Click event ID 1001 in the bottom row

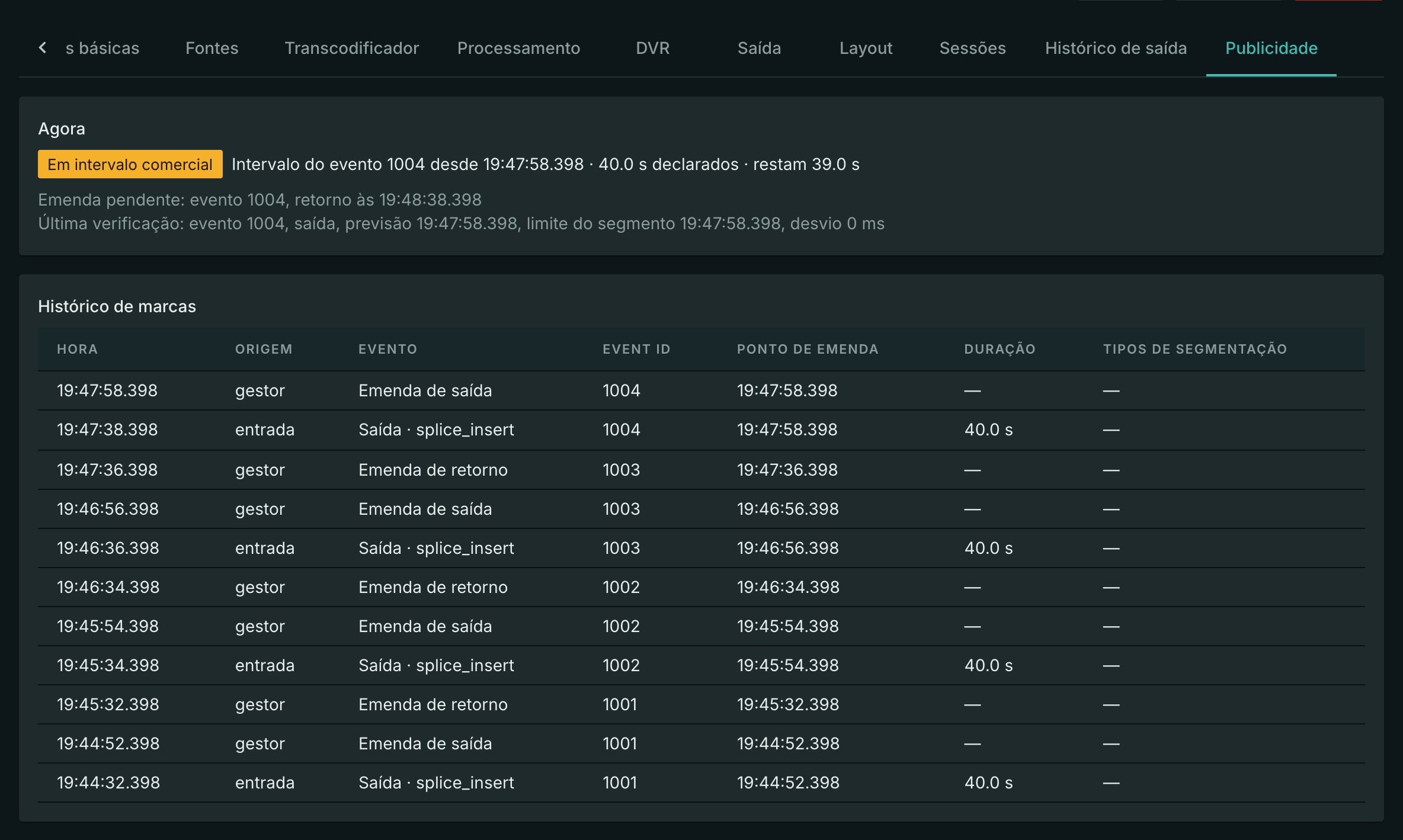[x=620, y=783]
